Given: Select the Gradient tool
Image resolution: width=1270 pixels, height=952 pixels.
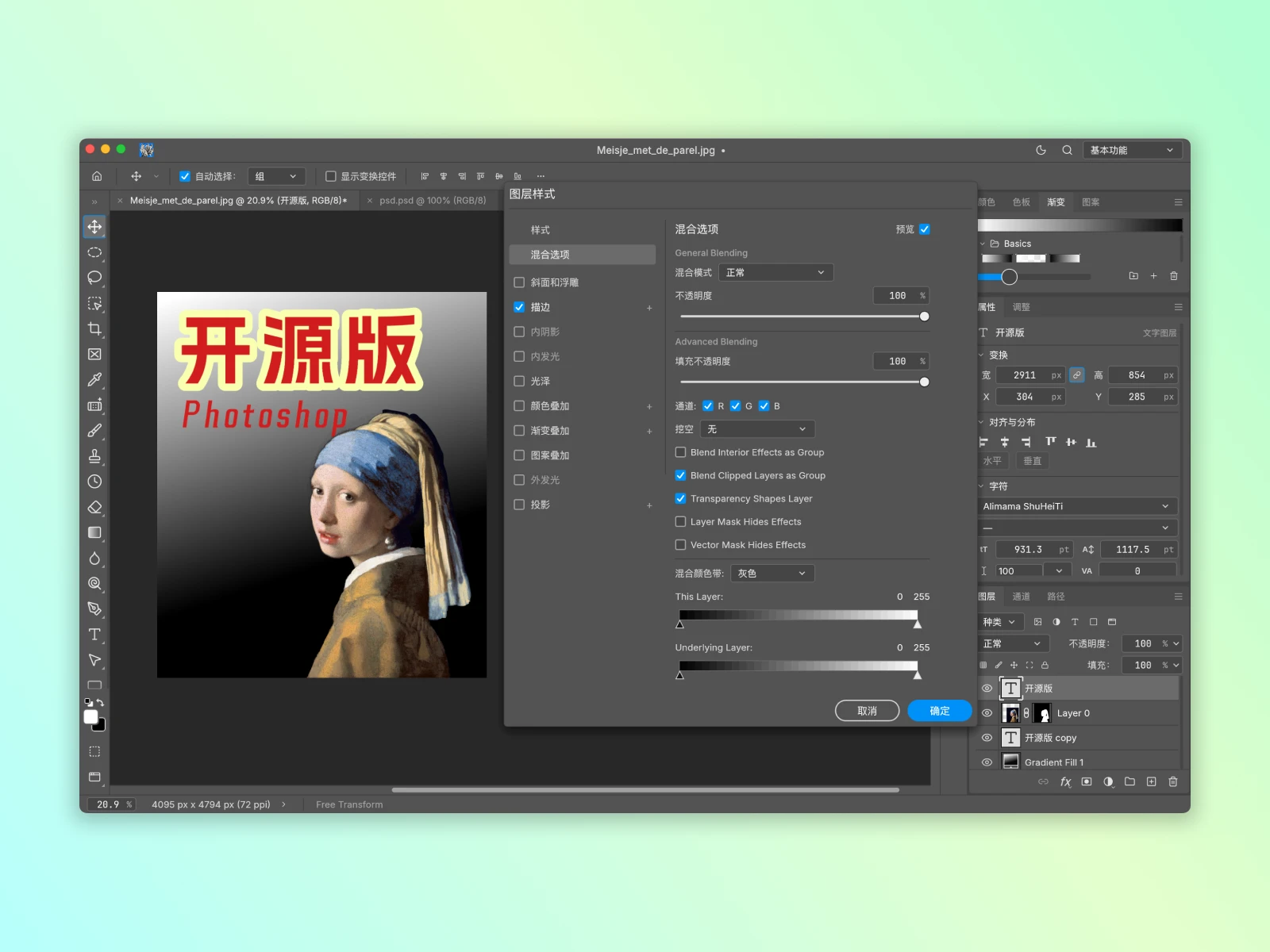Looking at the screenshot, I should click(94, 532).
